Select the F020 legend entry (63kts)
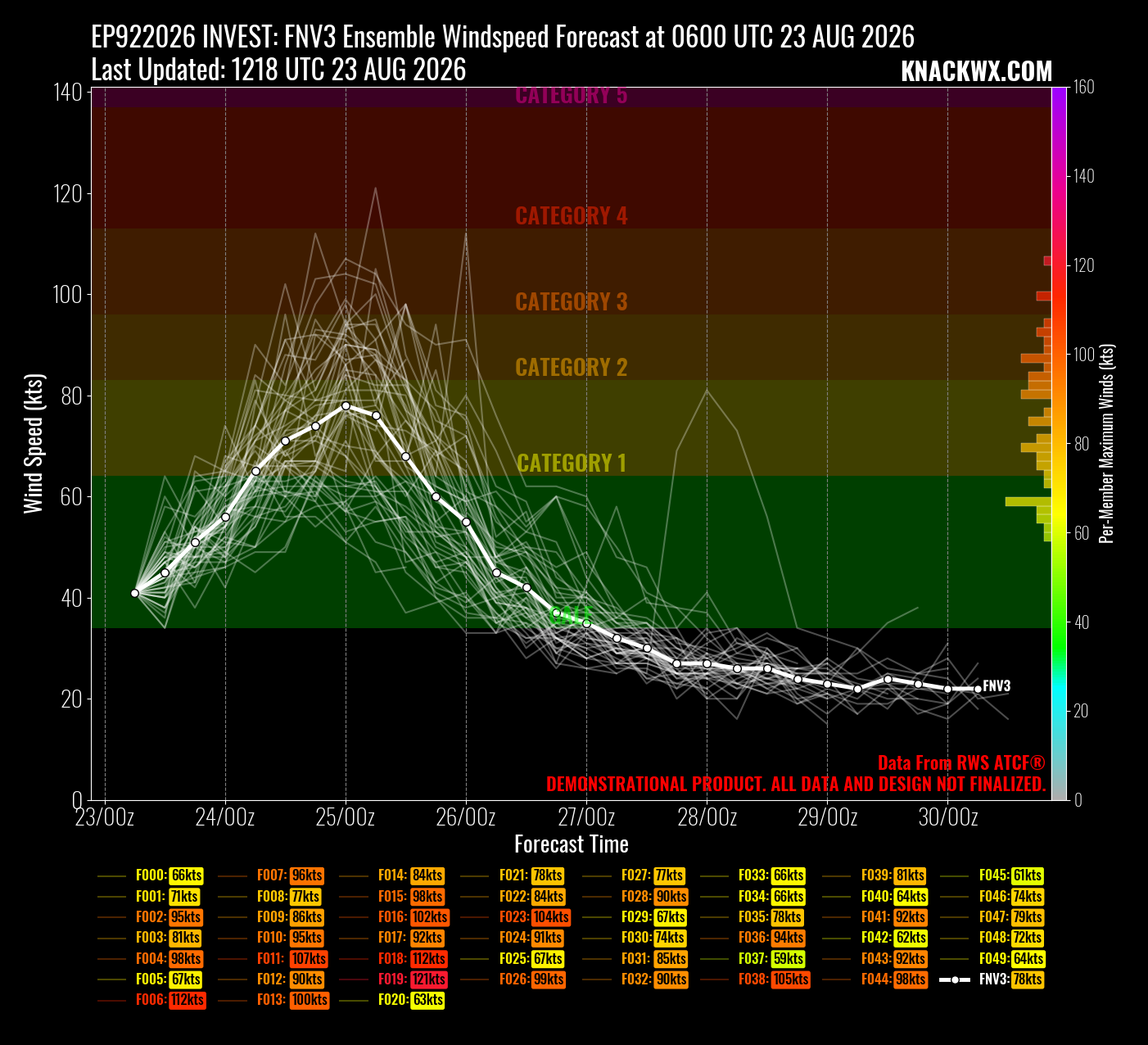The image size is (1148, 1045). coord(393,1000)
